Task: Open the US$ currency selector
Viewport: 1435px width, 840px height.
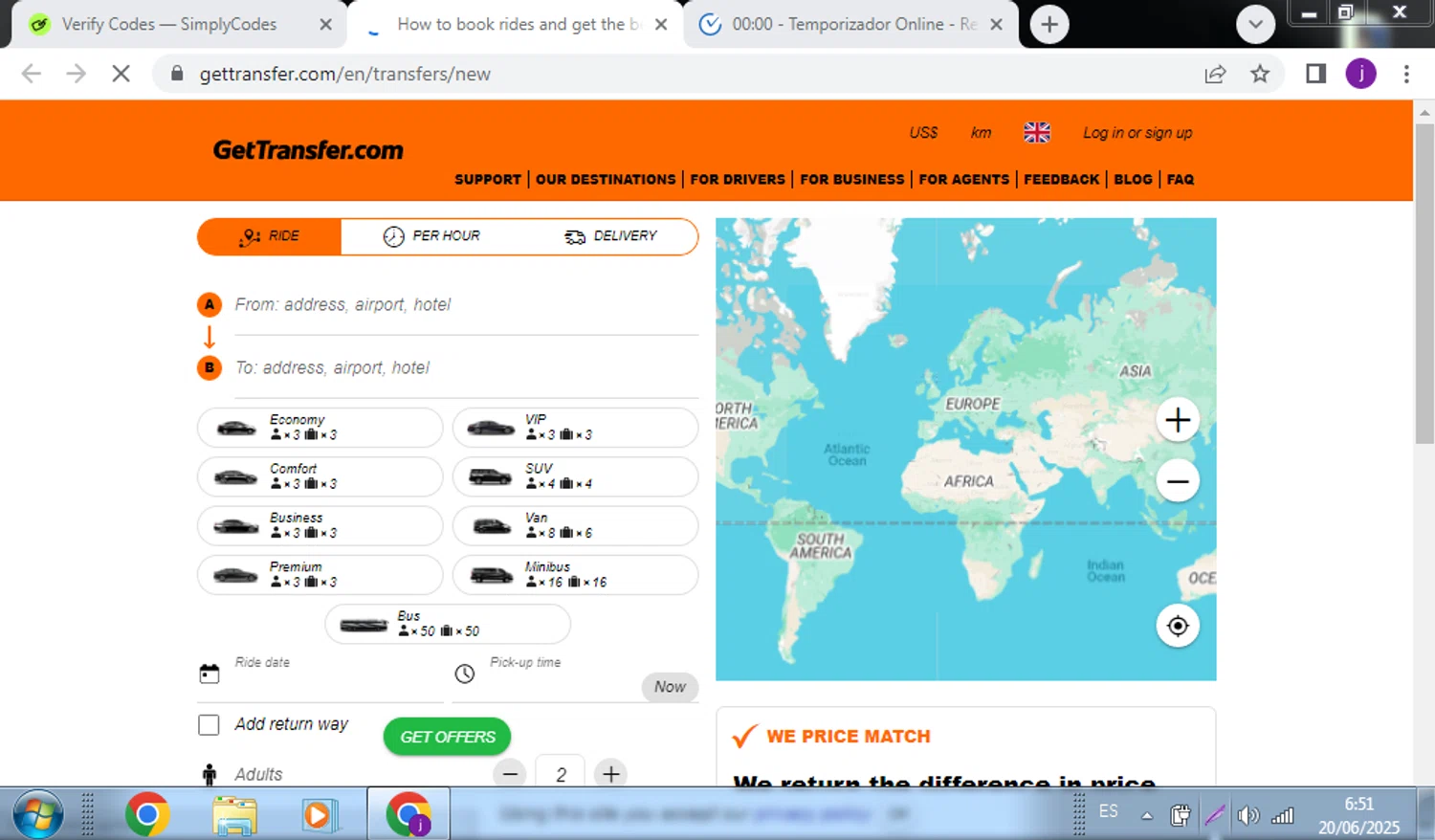Action: (x=923, y=133)
